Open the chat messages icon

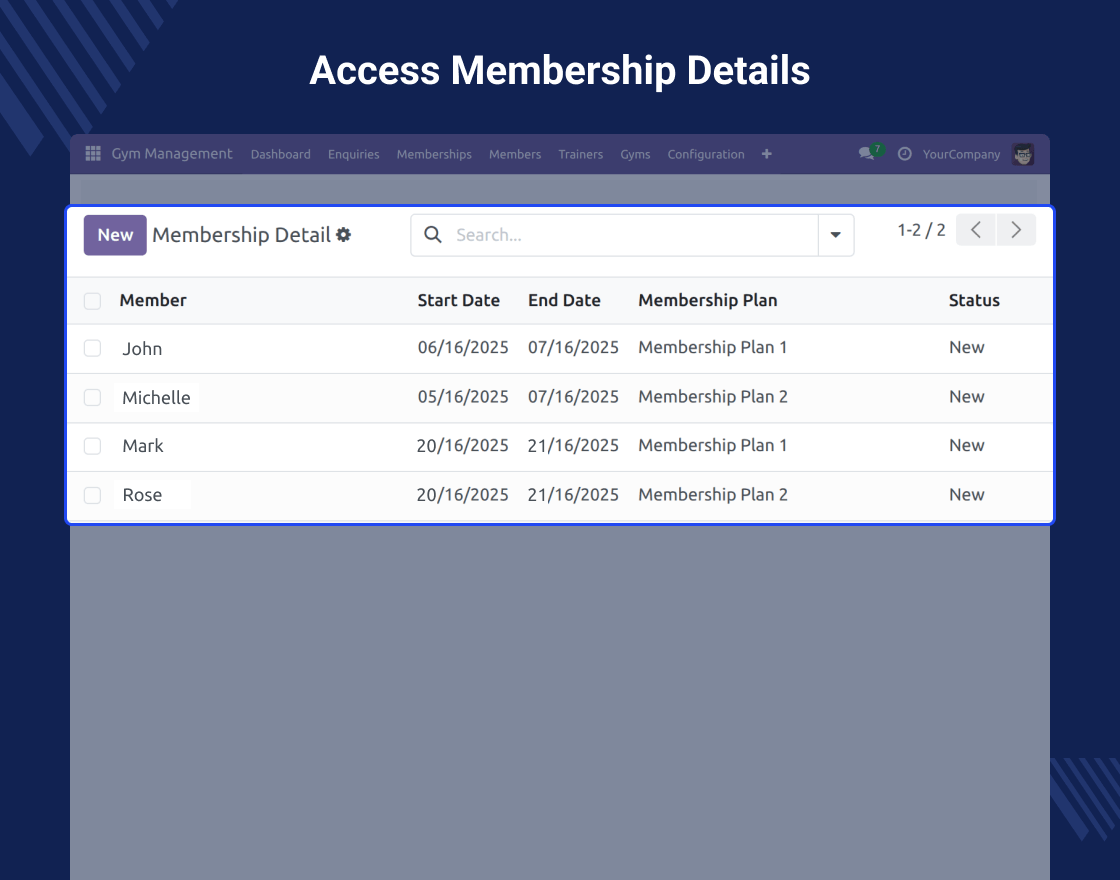[x=867, y=154]
